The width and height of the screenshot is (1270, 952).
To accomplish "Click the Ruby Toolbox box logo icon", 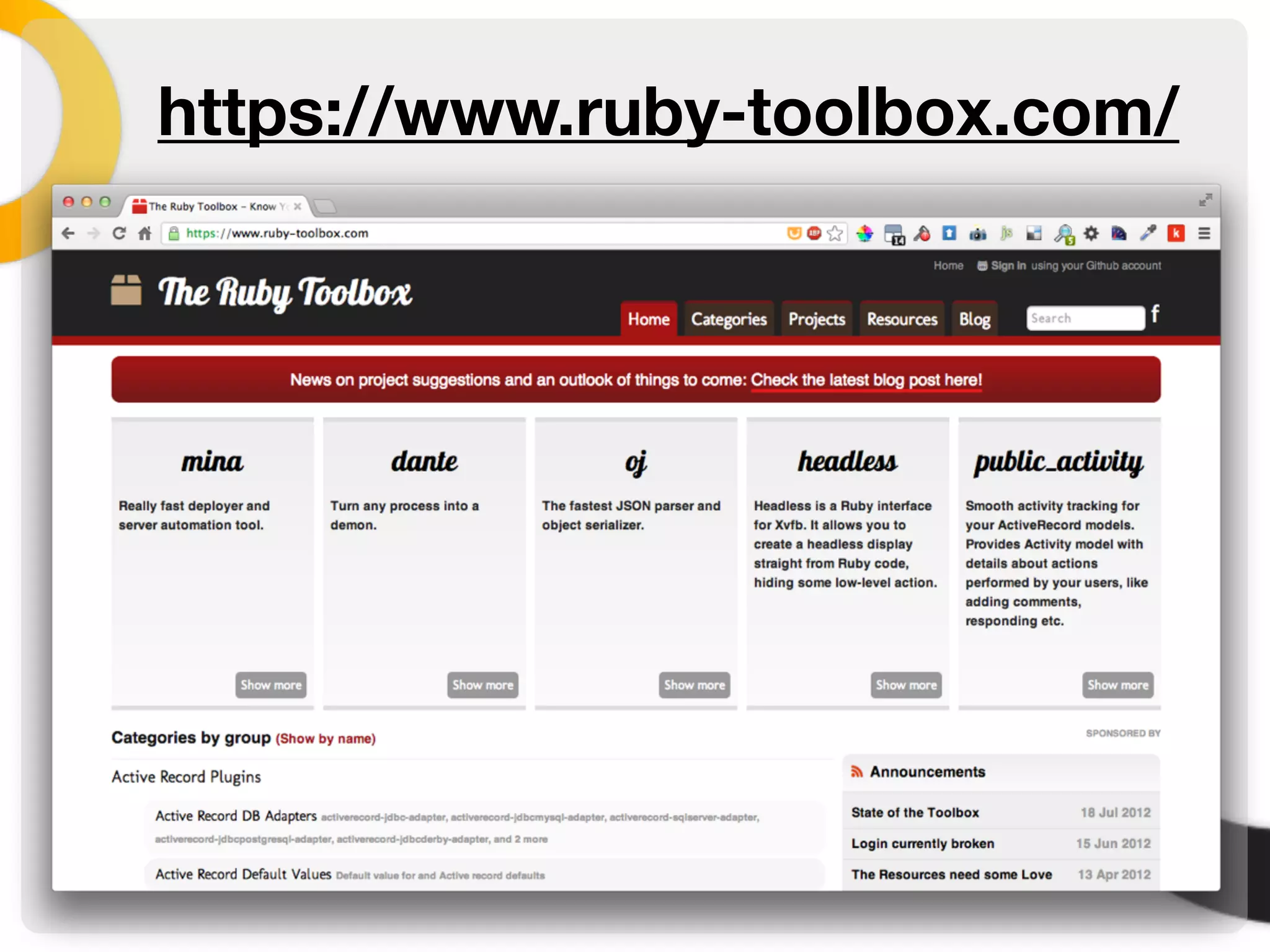I will click(x=127, y=290).
